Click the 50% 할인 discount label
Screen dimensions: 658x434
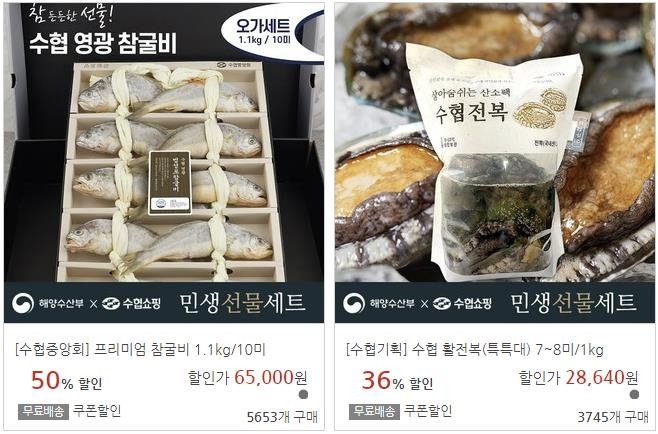point(67,381)
